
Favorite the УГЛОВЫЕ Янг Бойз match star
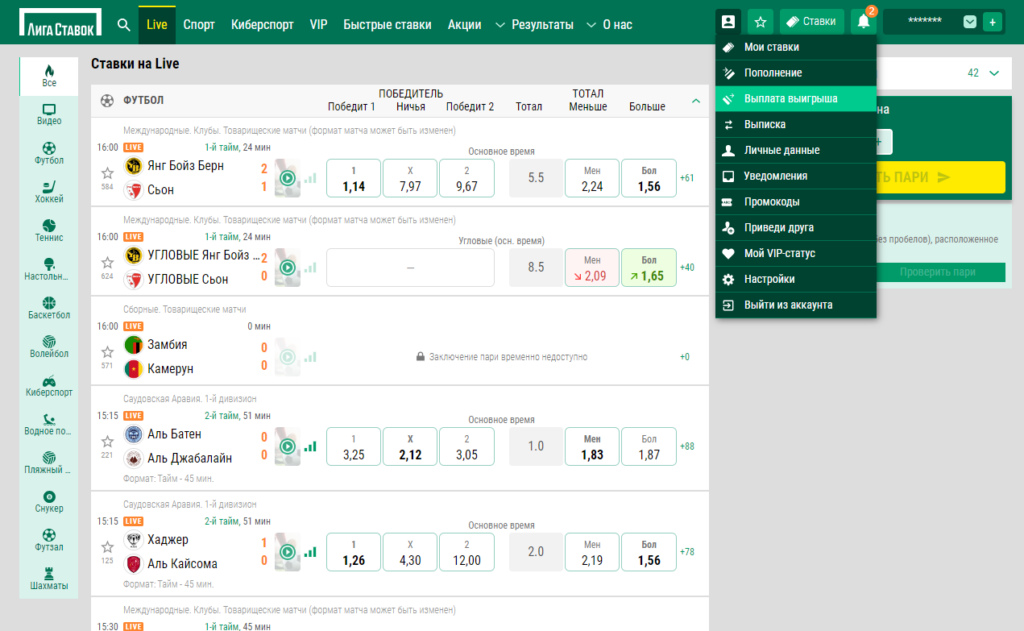point(108,263)
